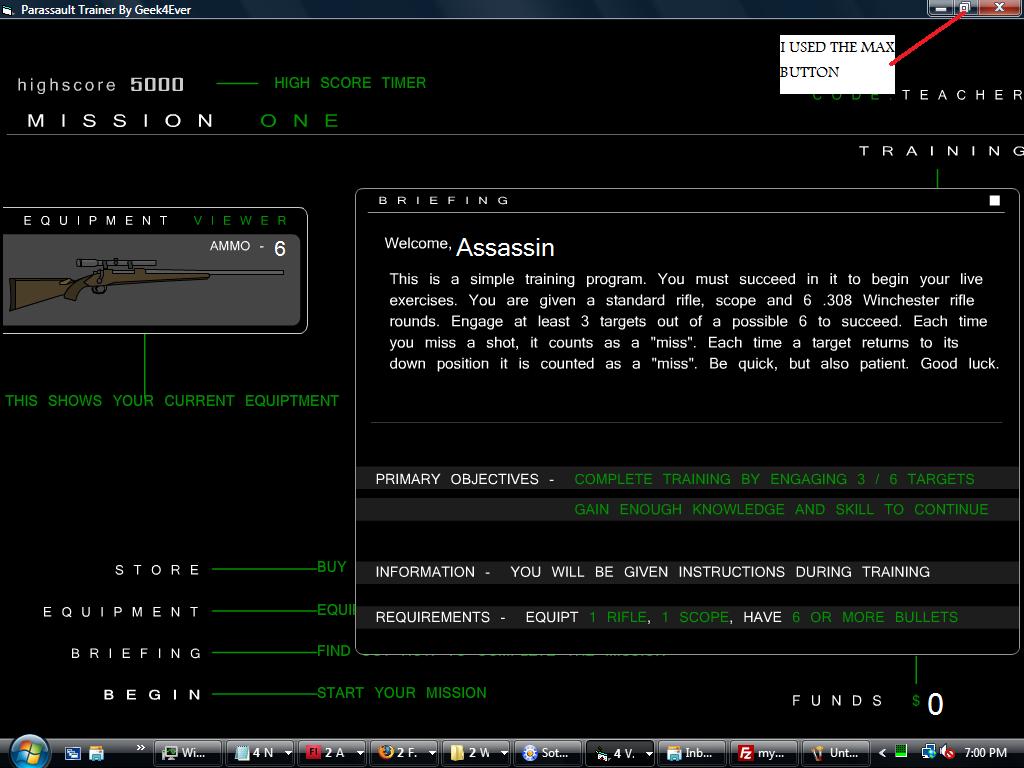Viewport: 1024px width, 768px height.
Task: Click the network icon in system tray
Action: coord(927,752)
